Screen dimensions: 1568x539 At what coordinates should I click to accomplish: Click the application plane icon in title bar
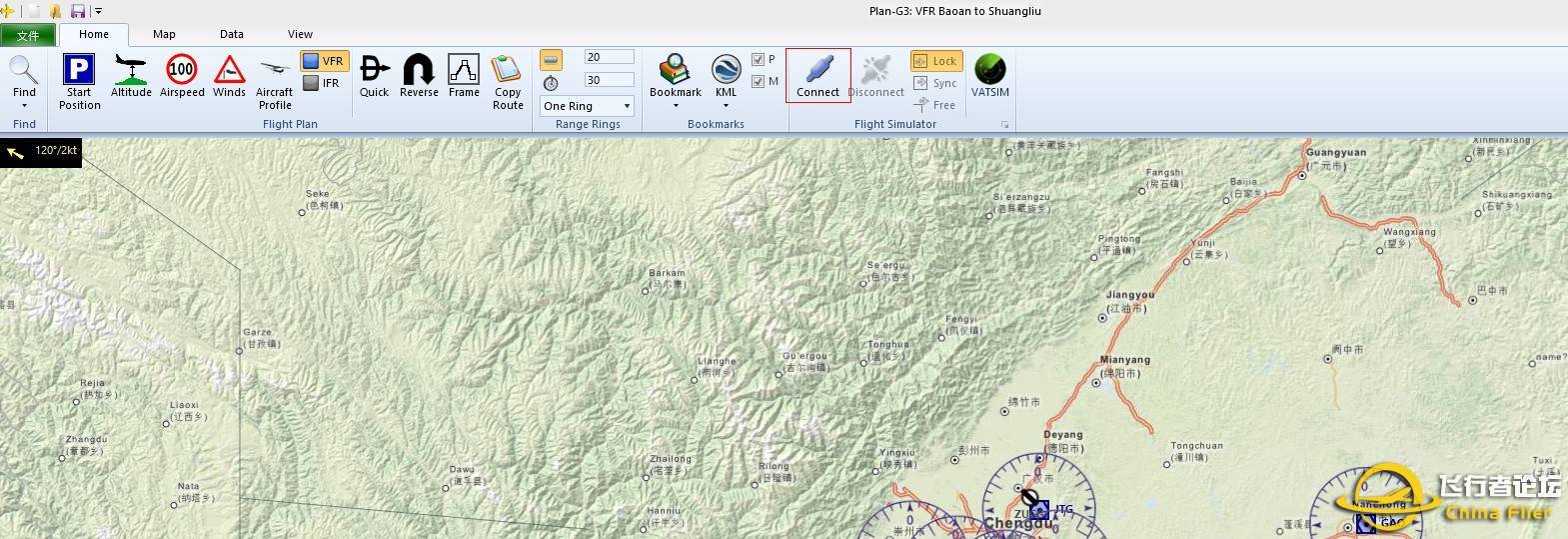(8, 11)
